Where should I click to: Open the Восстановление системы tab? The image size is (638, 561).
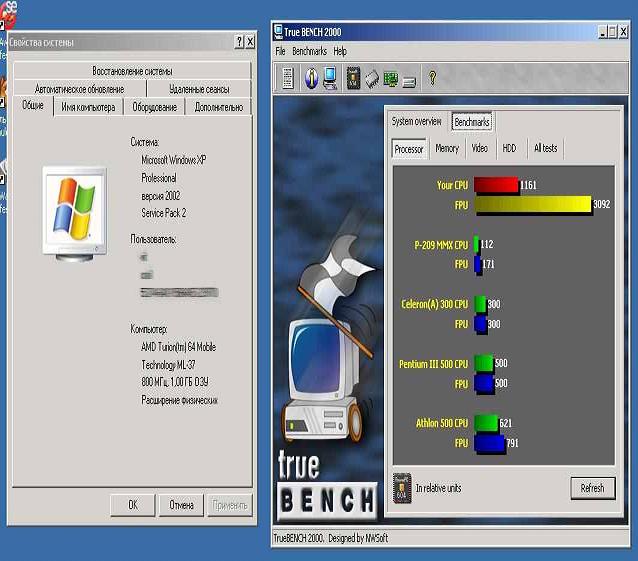pos(132,71)
